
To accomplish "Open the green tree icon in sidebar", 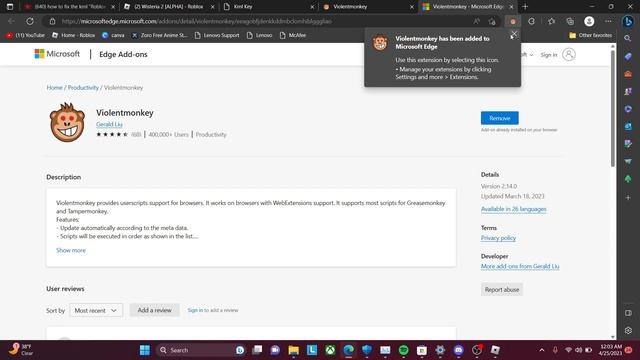I will pyautogui.click(x=628, y=179).
